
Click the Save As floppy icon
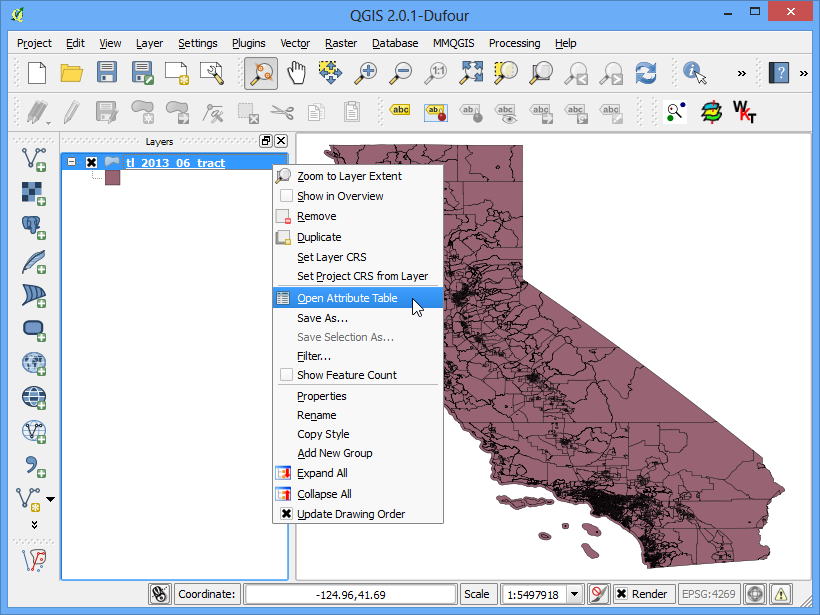142,73
